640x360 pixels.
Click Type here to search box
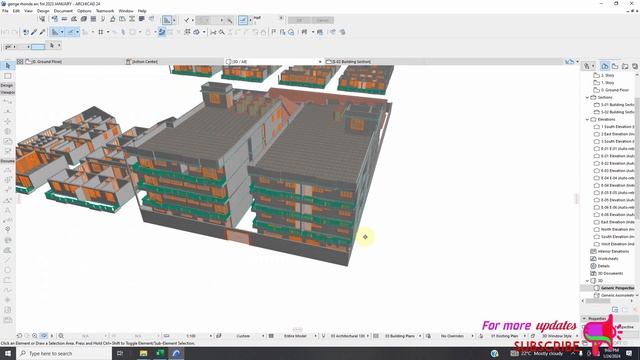tap(64, 353)
